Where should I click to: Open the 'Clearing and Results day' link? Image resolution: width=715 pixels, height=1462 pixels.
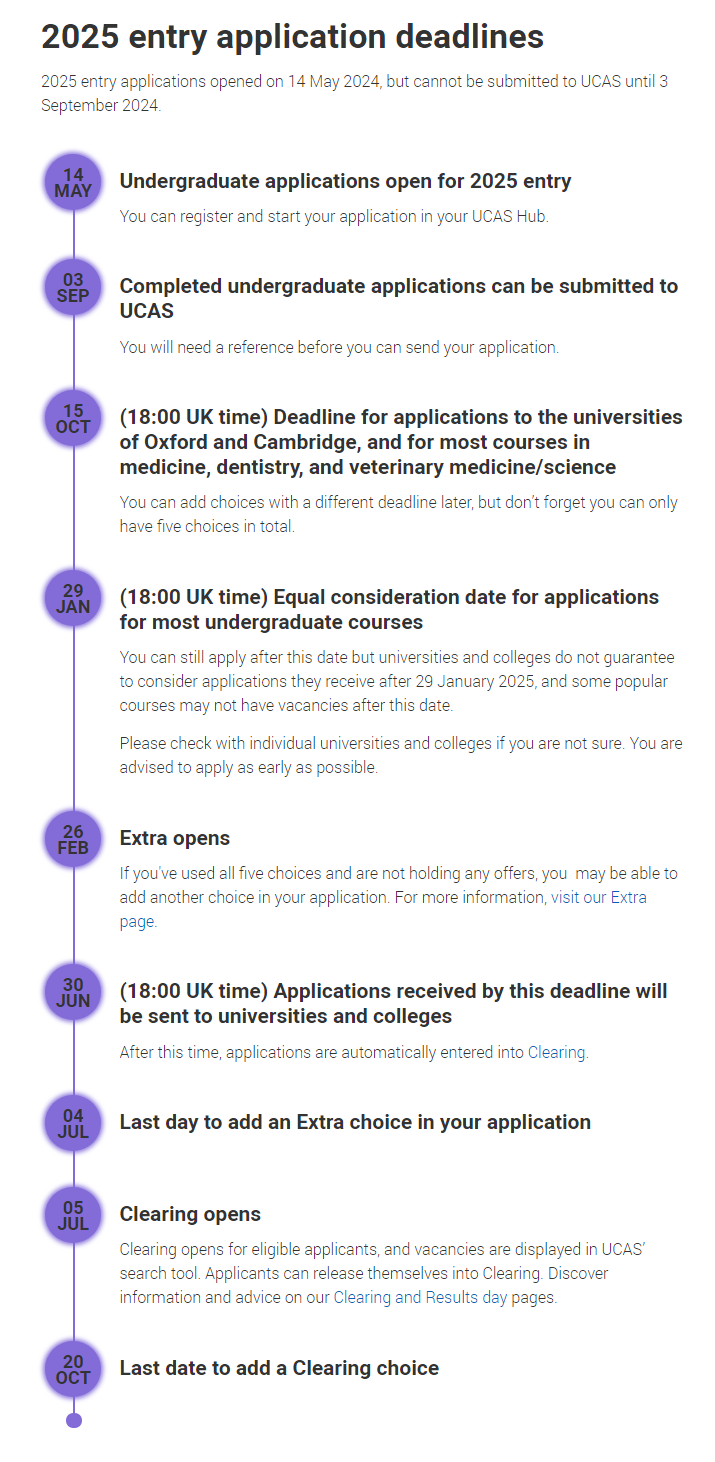420,1298
